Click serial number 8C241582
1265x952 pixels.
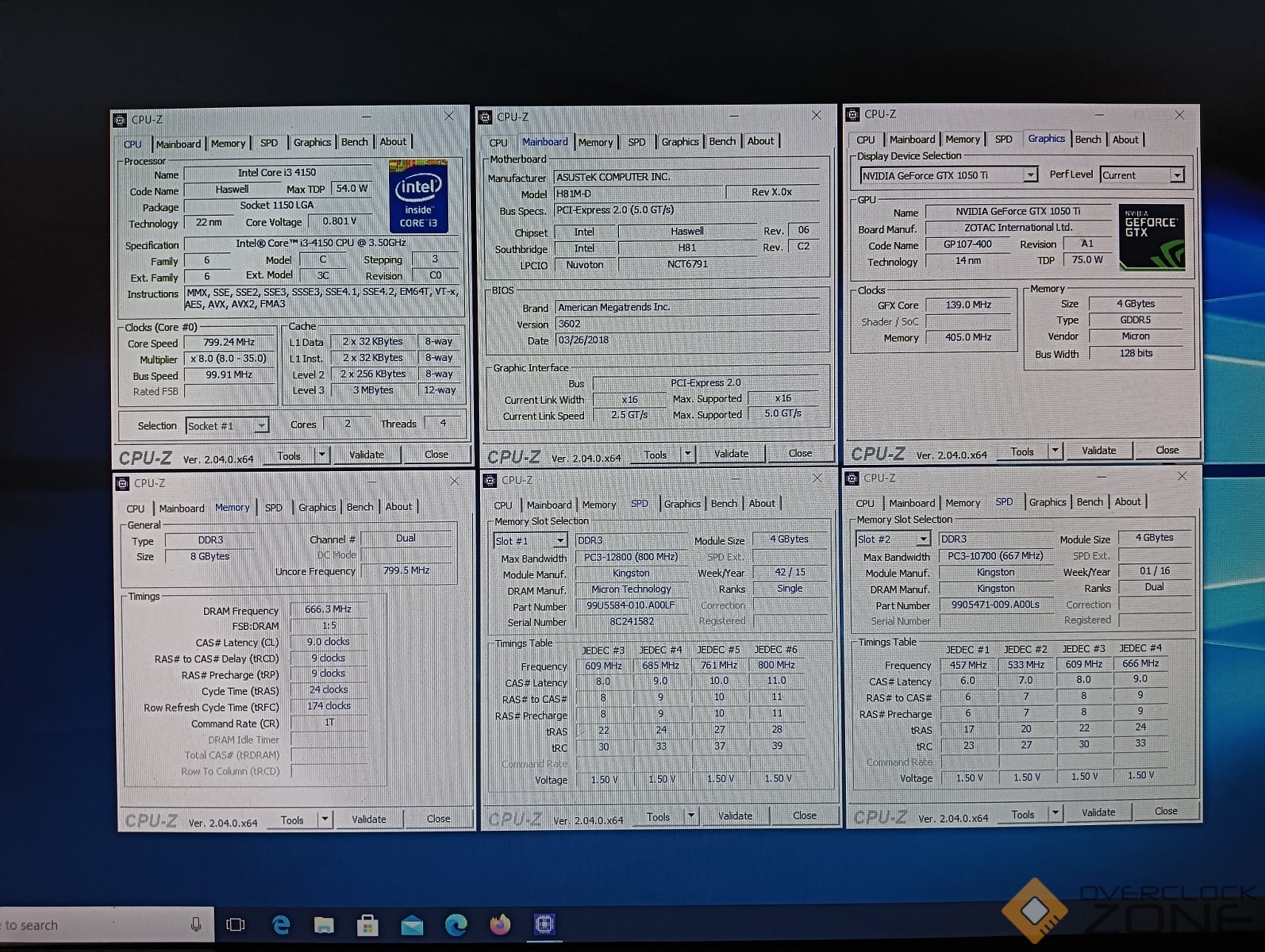632,621
